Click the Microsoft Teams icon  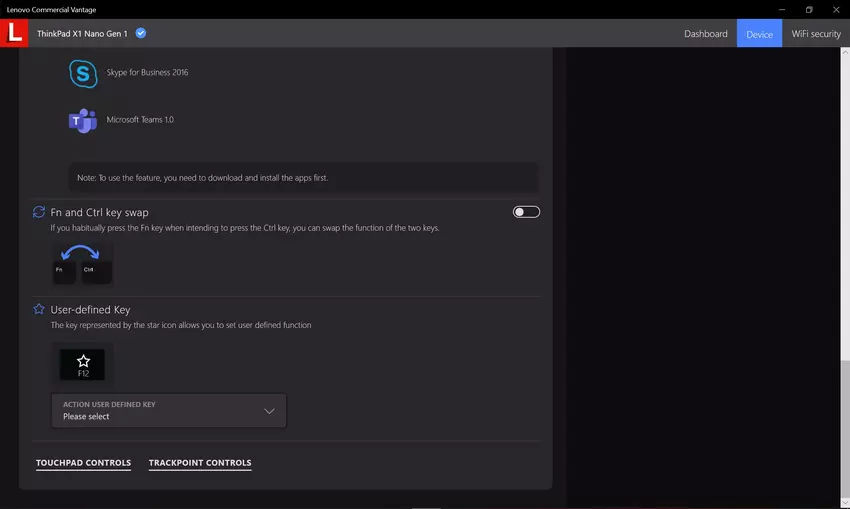click(82, 120)
